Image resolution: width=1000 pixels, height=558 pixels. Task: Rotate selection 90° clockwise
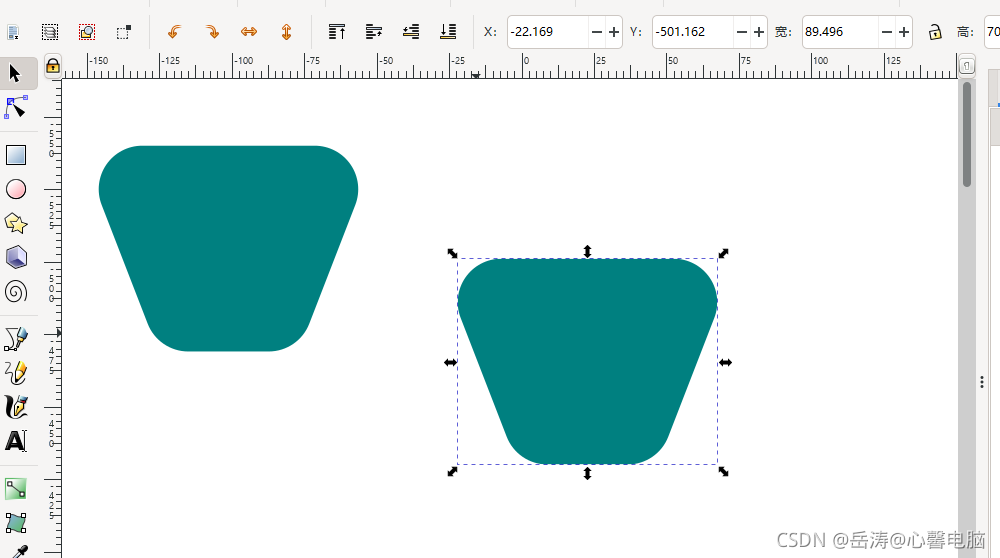(x=212, y=32)
